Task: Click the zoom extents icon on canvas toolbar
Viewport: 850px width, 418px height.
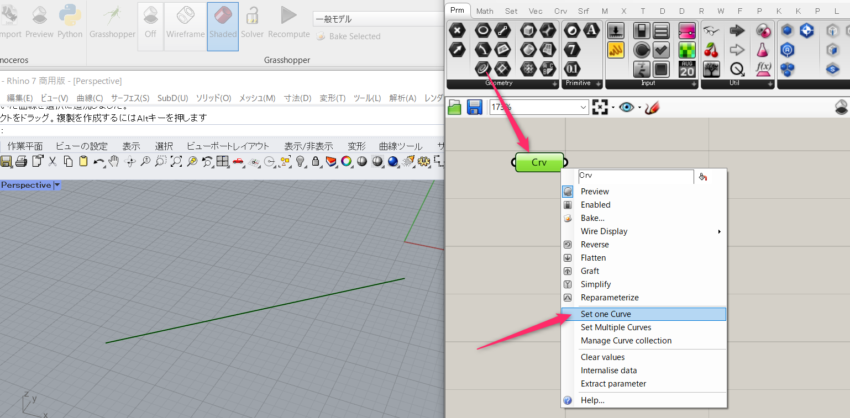Action: pyautogui.click(x=600, y=107)
